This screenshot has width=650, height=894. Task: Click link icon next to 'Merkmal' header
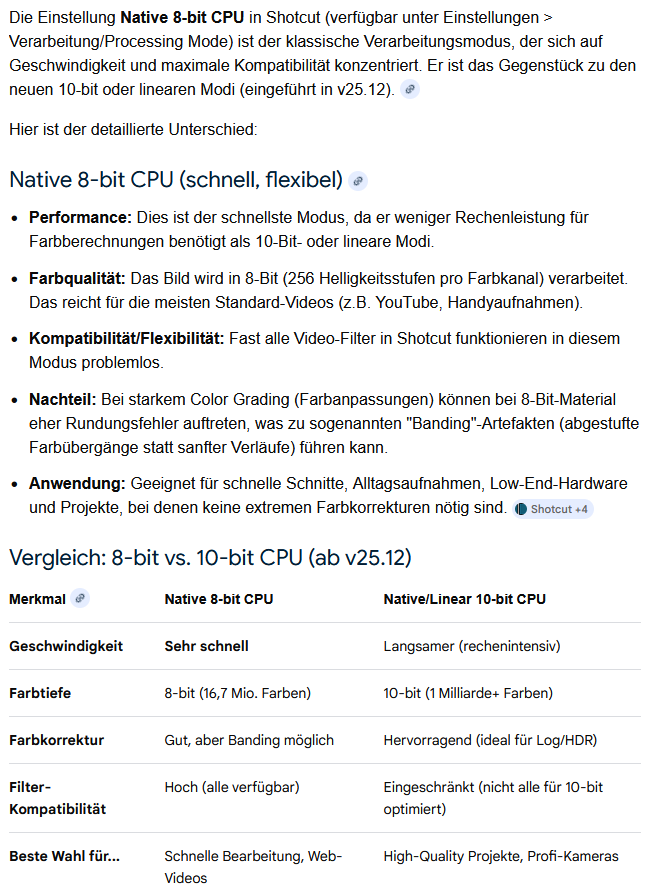click(x=81, y=598)
